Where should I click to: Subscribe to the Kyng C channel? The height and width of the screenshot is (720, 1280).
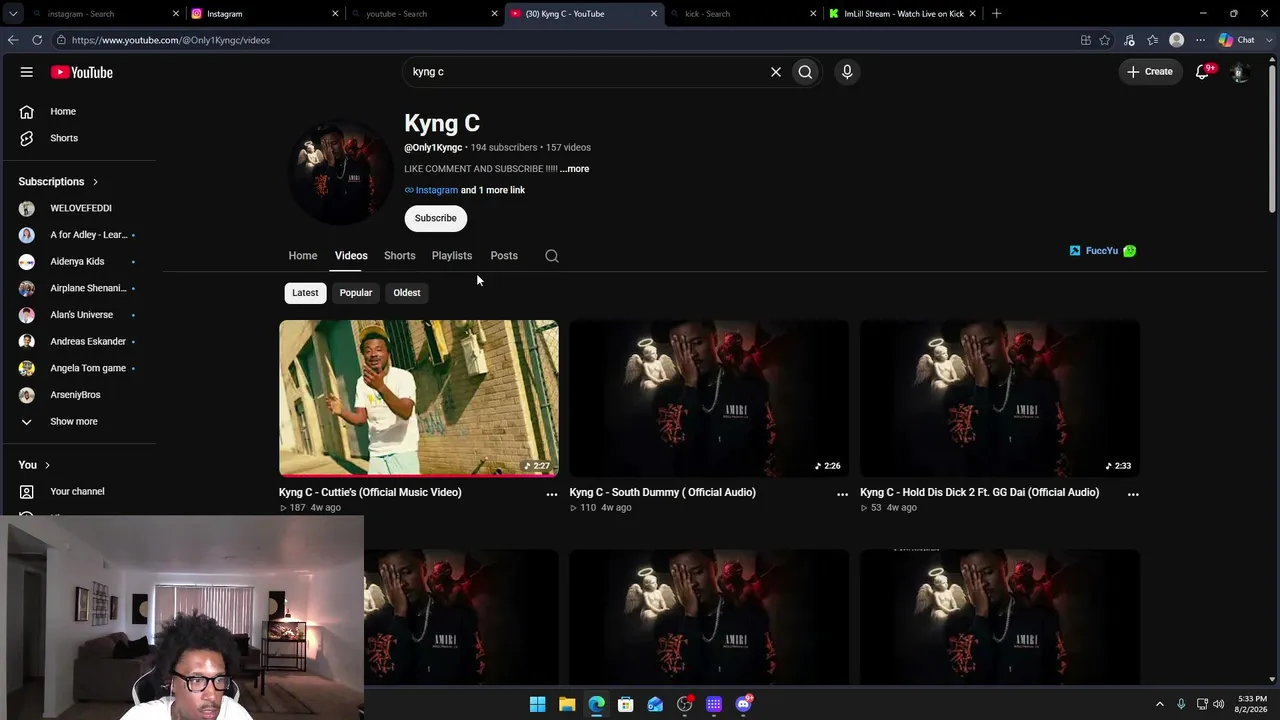point(436,218)
